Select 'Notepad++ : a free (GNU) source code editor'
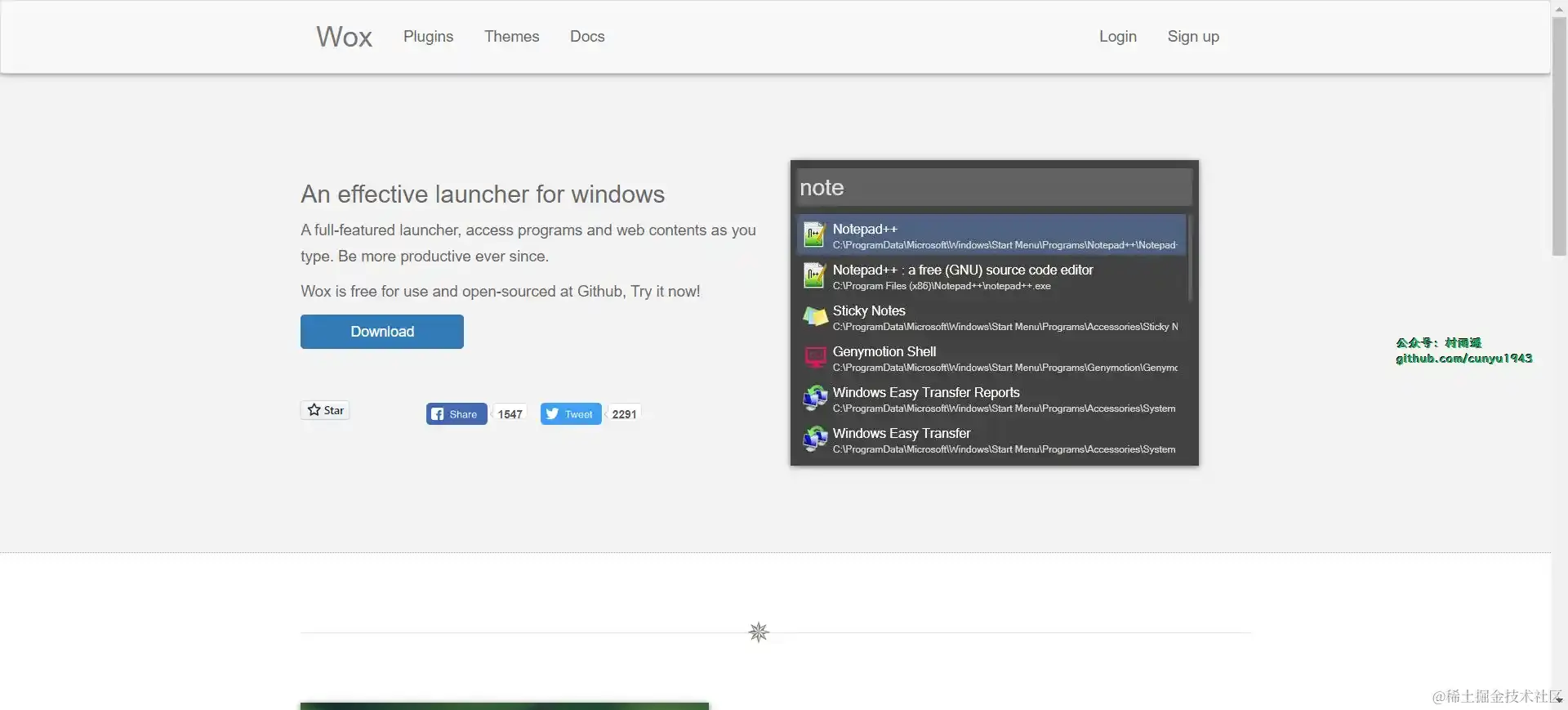This screenshot has width=1568, height=710. pyautogui.click(x=991, y=276)
